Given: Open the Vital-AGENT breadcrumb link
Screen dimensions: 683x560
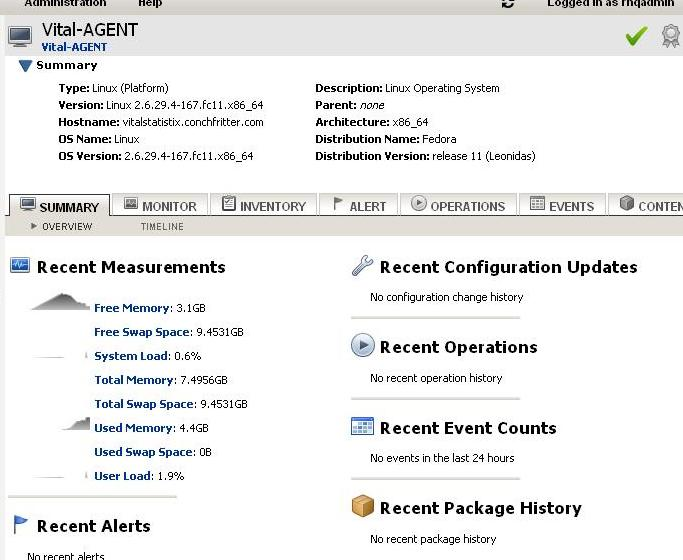Looking at the screenshot, I should tap(74, 47).
